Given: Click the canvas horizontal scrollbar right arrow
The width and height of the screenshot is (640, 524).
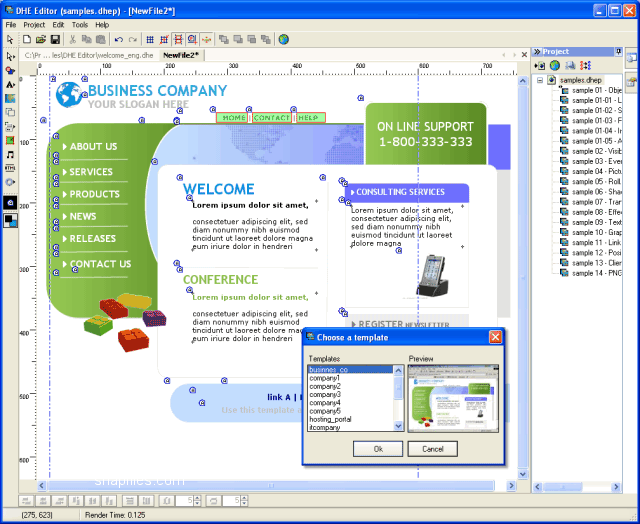Looking at the screenshot, I should click(511, 486).
